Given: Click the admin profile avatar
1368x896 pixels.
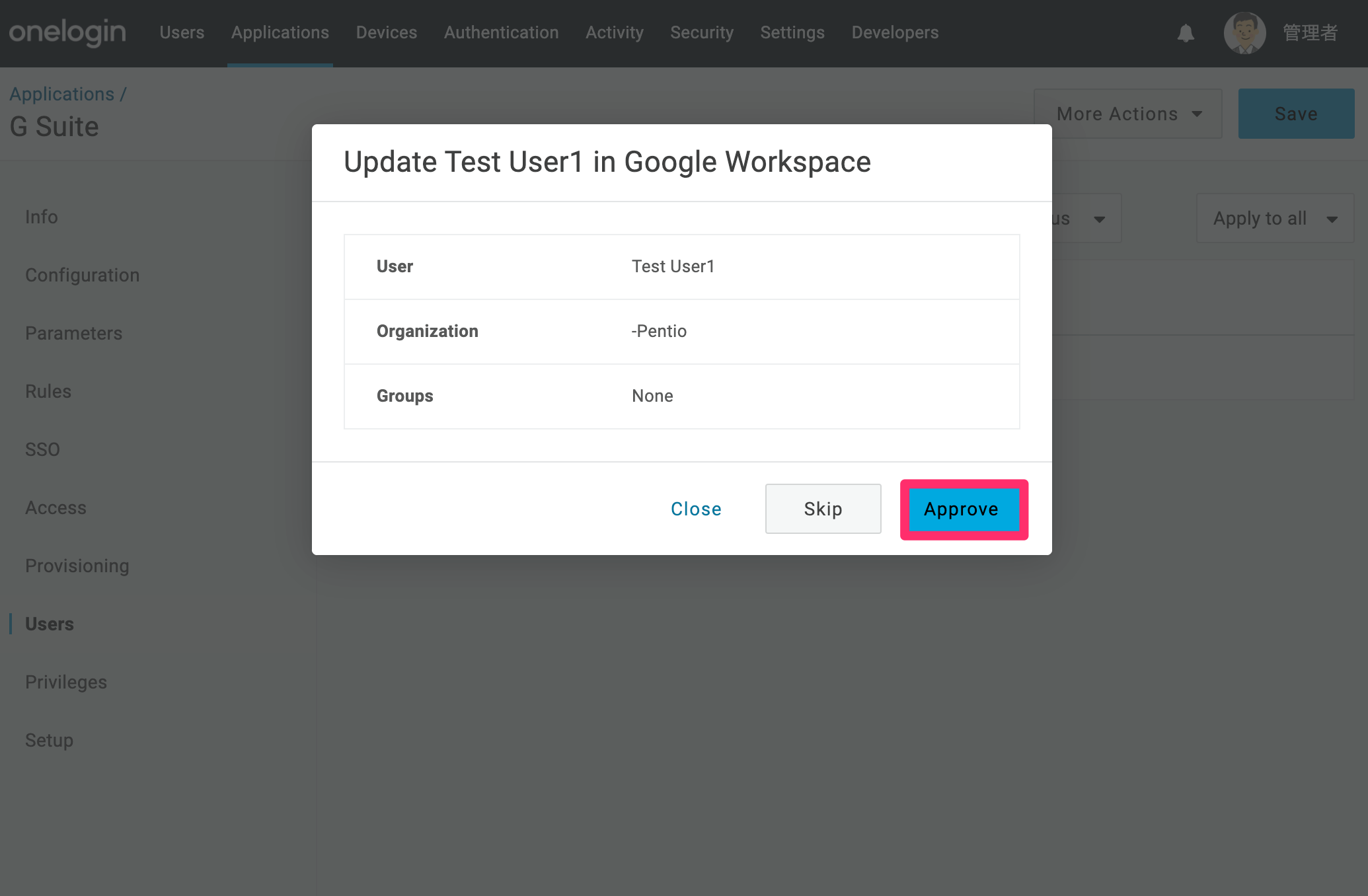Looking at the screenshot, I should pos(1244,32).
